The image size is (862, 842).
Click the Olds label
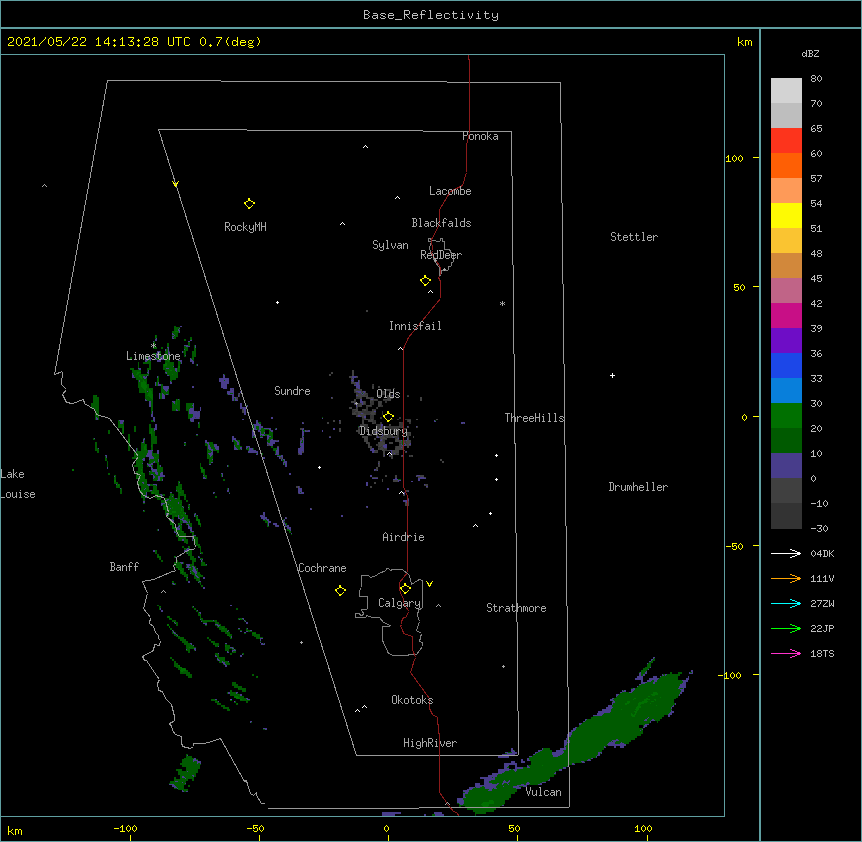point(388,394)
